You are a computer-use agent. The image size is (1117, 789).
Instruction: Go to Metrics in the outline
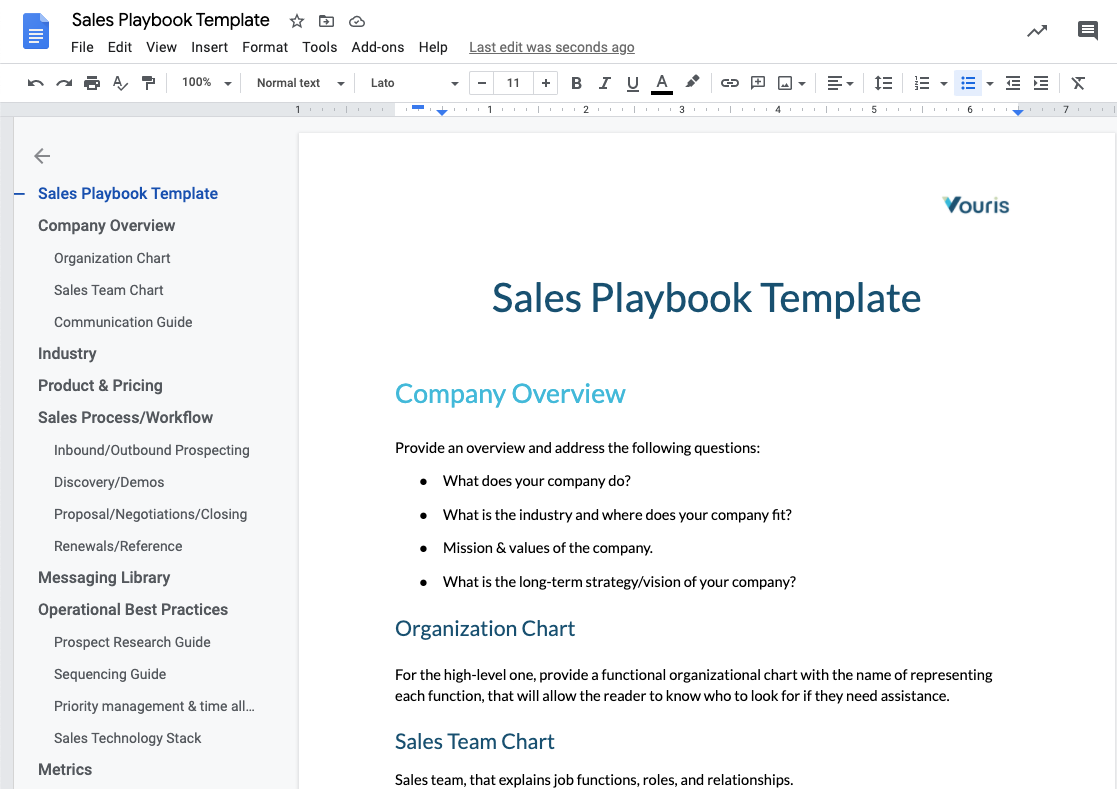(x=65, y=770)
